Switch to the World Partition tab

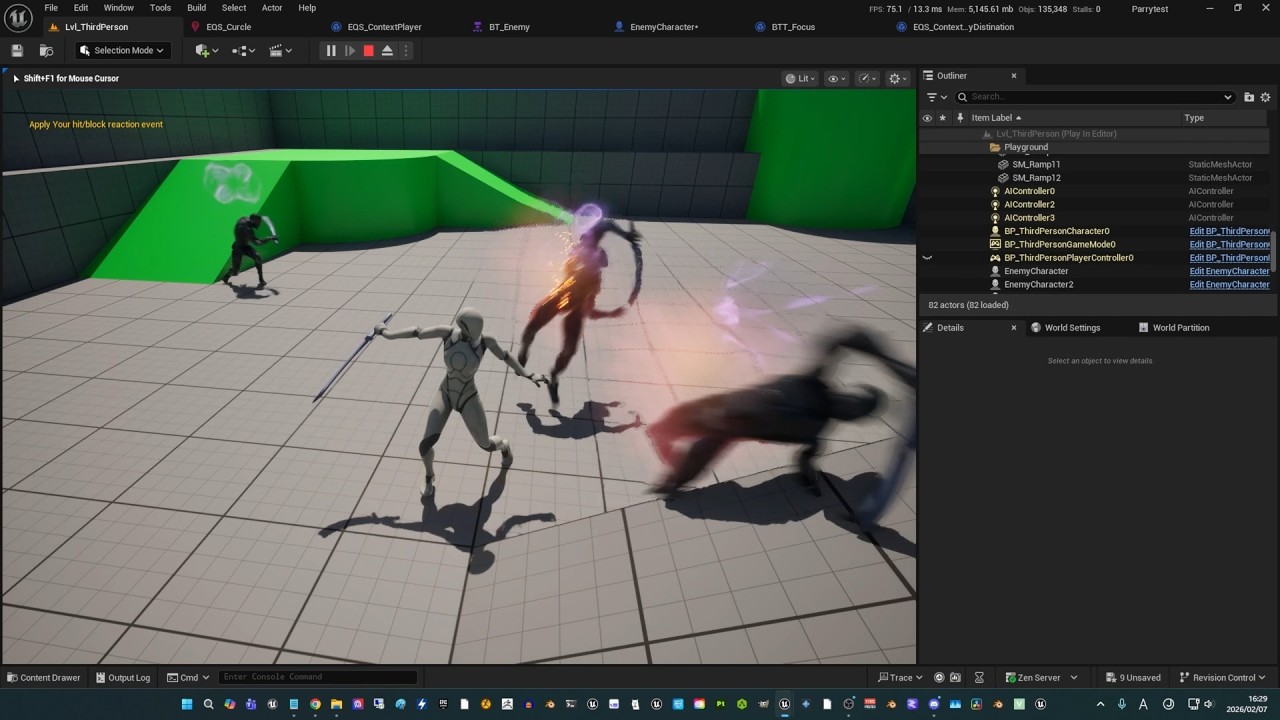click(x=1180, y=328)
